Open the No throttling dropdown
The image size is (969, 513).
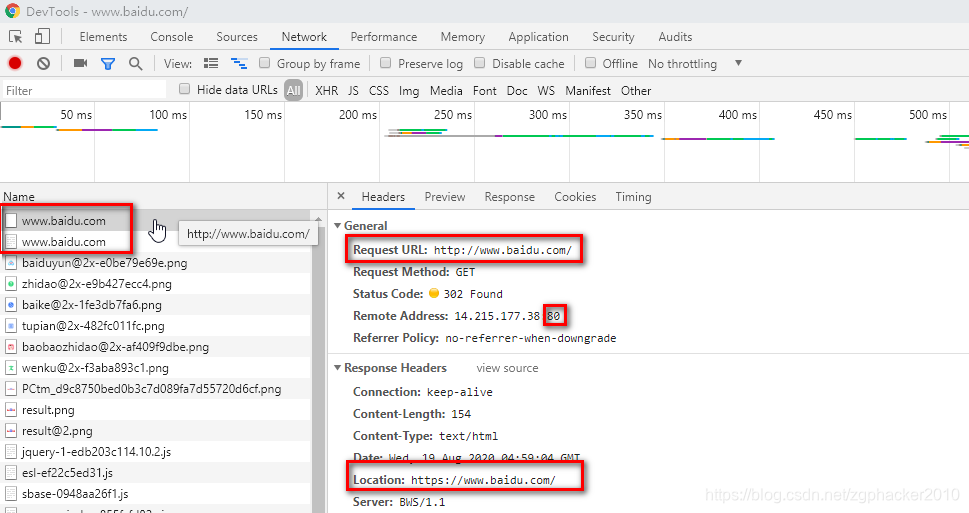pyautogui.click(x=695, y=64)
